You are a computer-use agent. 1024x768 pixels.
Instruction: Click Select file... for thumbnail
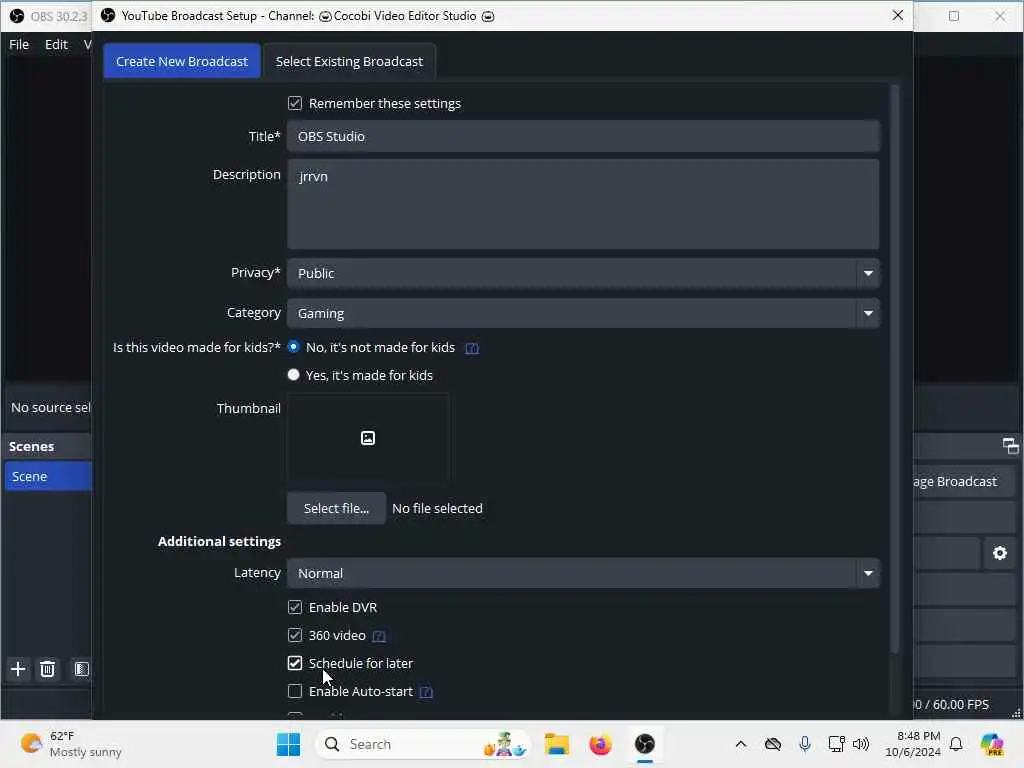click(336, 508)
